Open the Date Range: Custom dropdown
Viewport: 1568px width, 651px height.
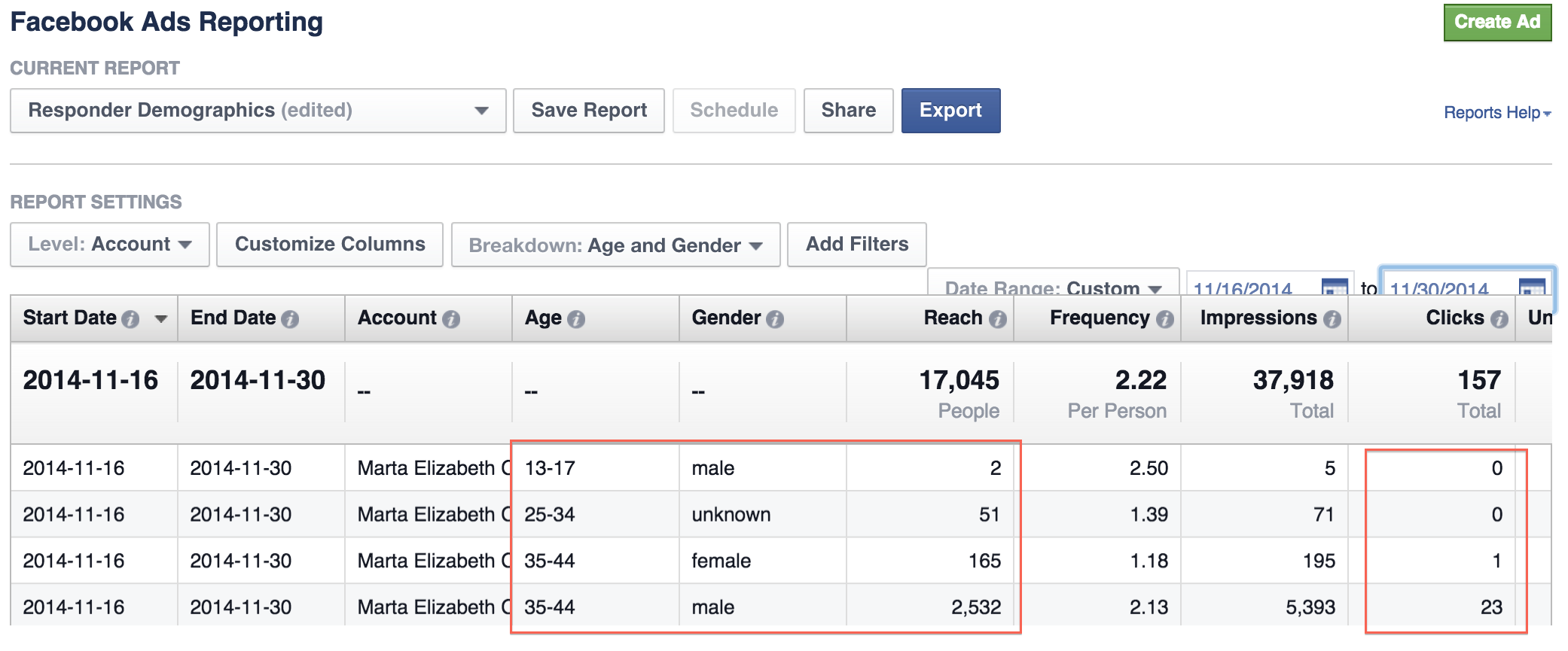[x=1053, y=282]
